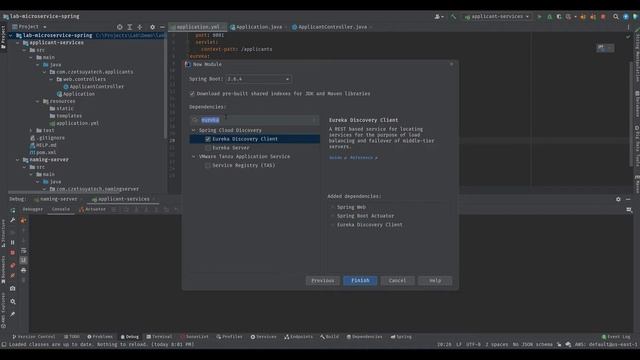Collapse VMware Tanzu Application Service group
Viewport: 640px width, 360px height.
[194, 156]
